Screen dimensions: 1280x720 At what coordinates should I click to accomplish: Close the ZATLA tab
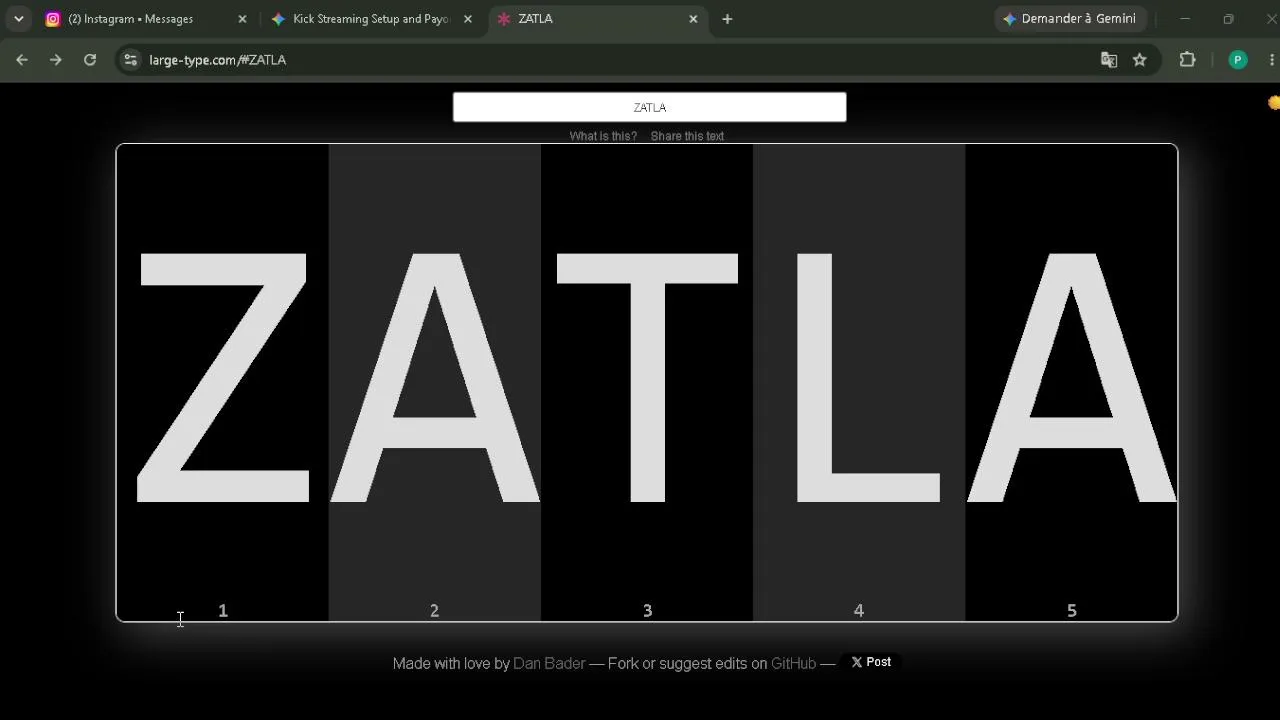click(693, 19)
